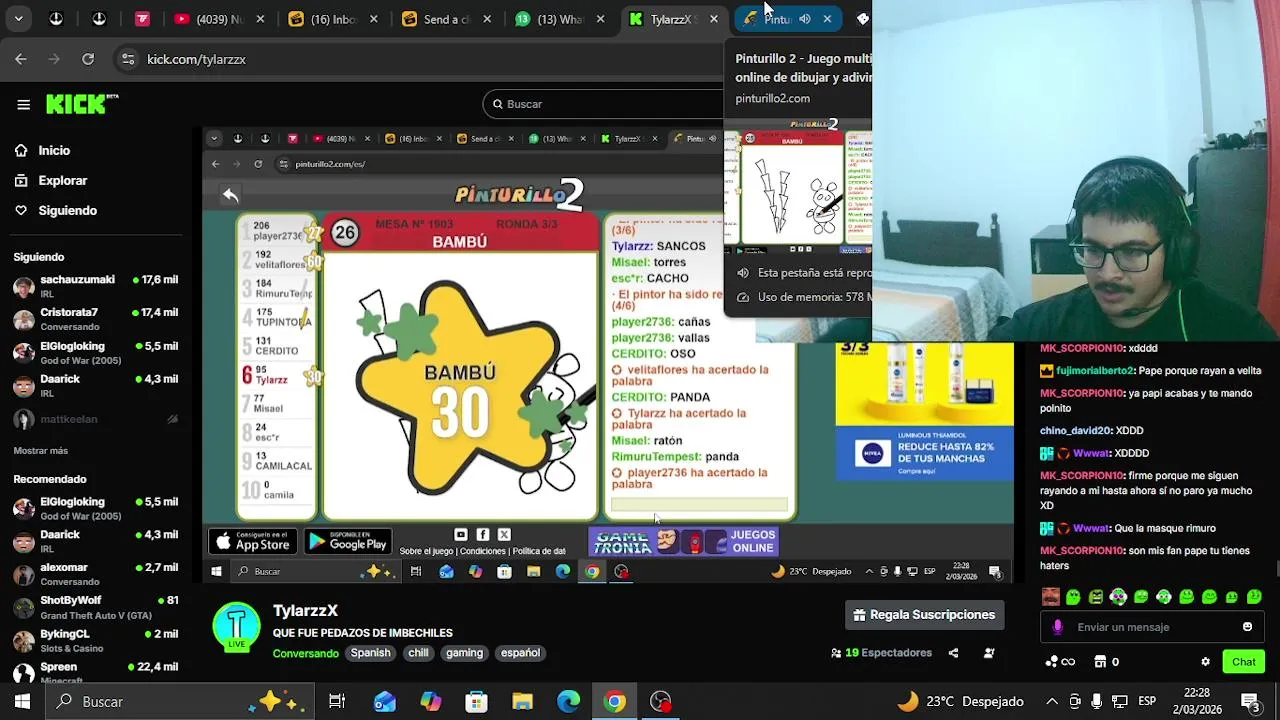Open the Kick hamburger menu
This screenshot has width=1280, height=720.
coord(23,104)
